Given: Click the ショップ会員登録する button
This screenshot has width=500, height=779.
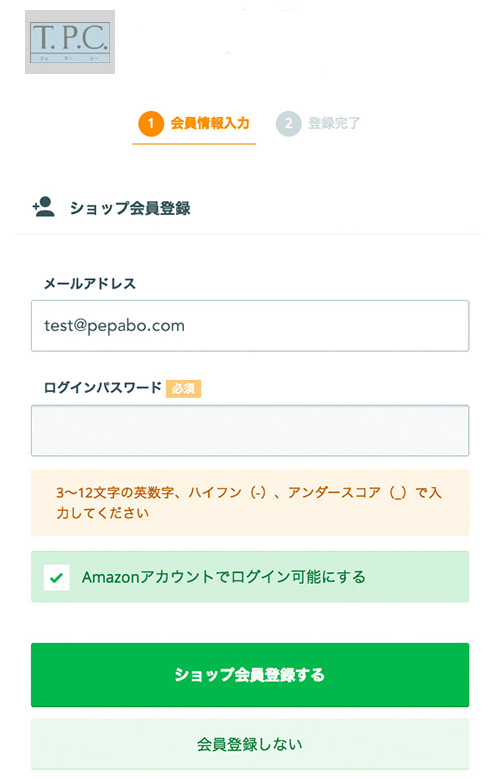Looking at the screenshot, I should pos(250,675).
